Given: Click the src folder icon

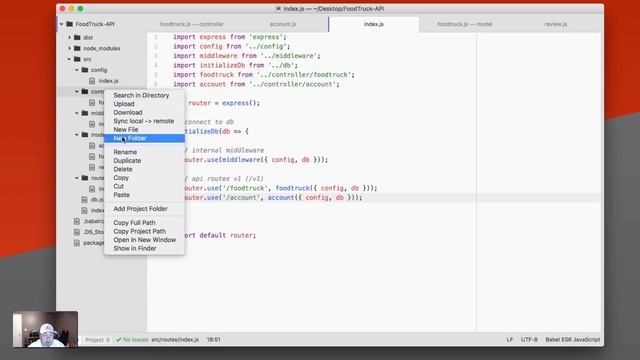Looking at the screenshot, I should click(x=77, y=59).
